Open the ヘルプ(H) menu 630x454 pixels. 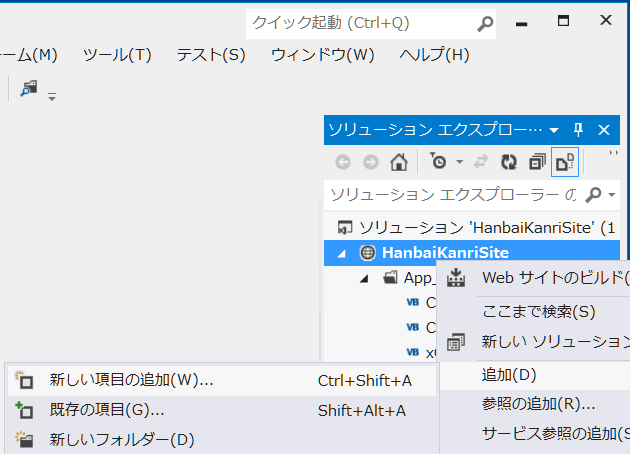tap(434, 55)
